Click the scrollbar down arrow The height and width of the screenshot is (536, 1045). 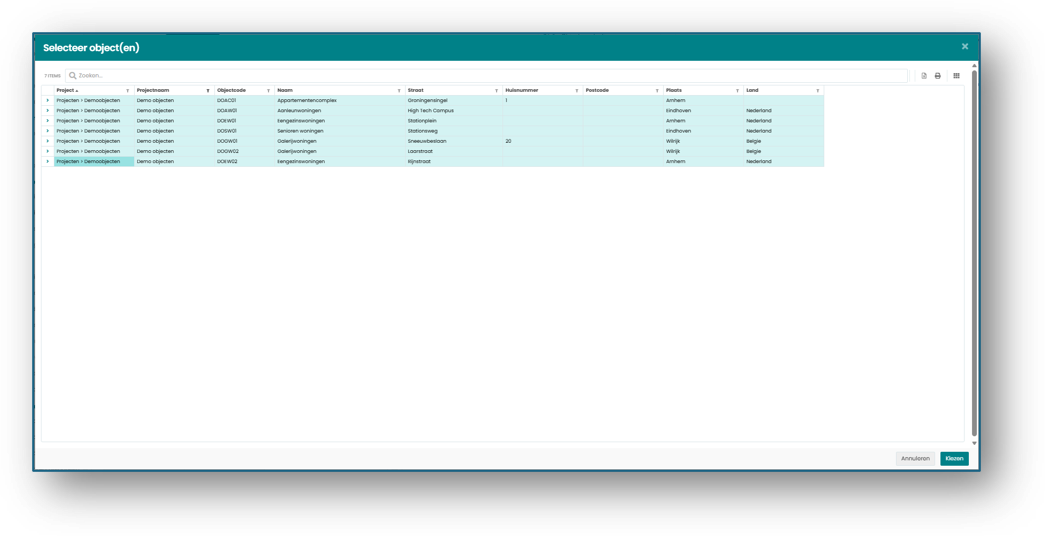click(974, 443)
